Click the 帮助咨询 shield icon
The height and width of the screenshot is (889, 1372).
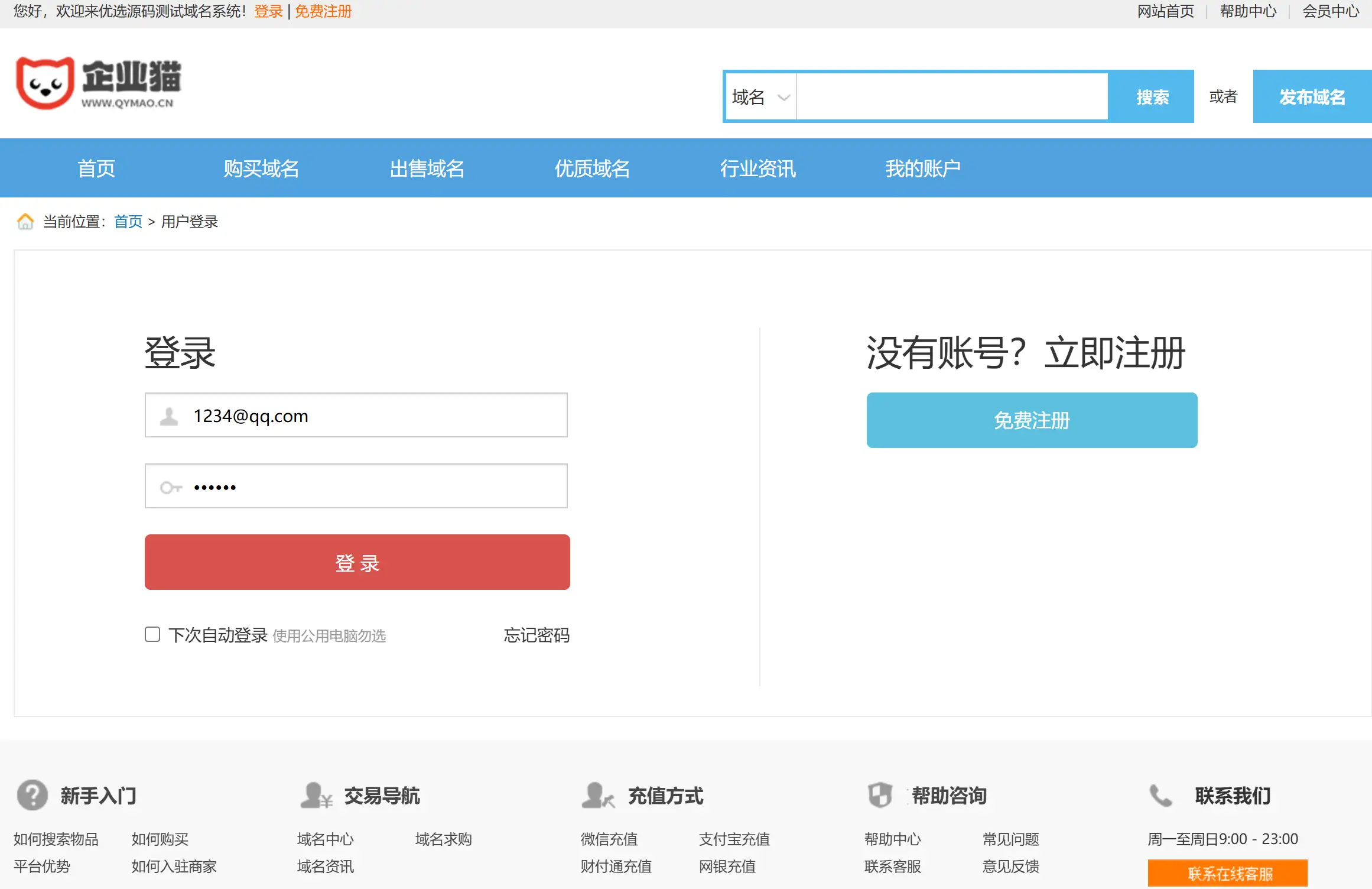(880, 796)
